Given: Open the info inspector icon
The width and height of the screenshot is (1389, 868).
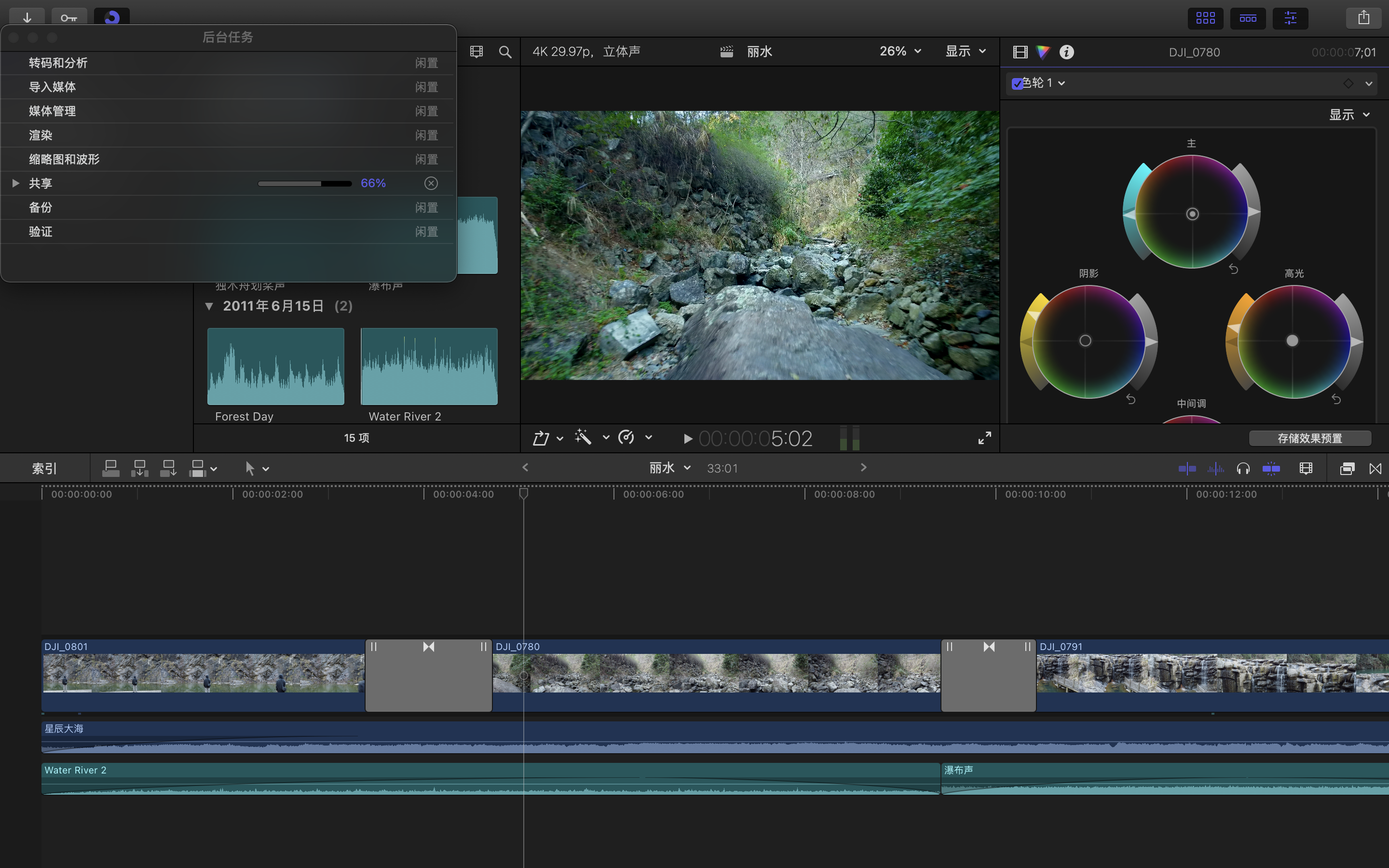Looking at the screenshot, I should click(1066, 52).
